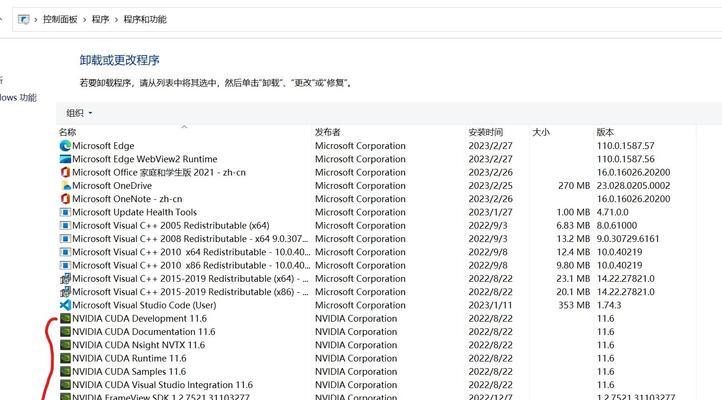Select Microsoft Update Health Tools name
This screenshot has width=722, height=400.
tap(134, 212)
